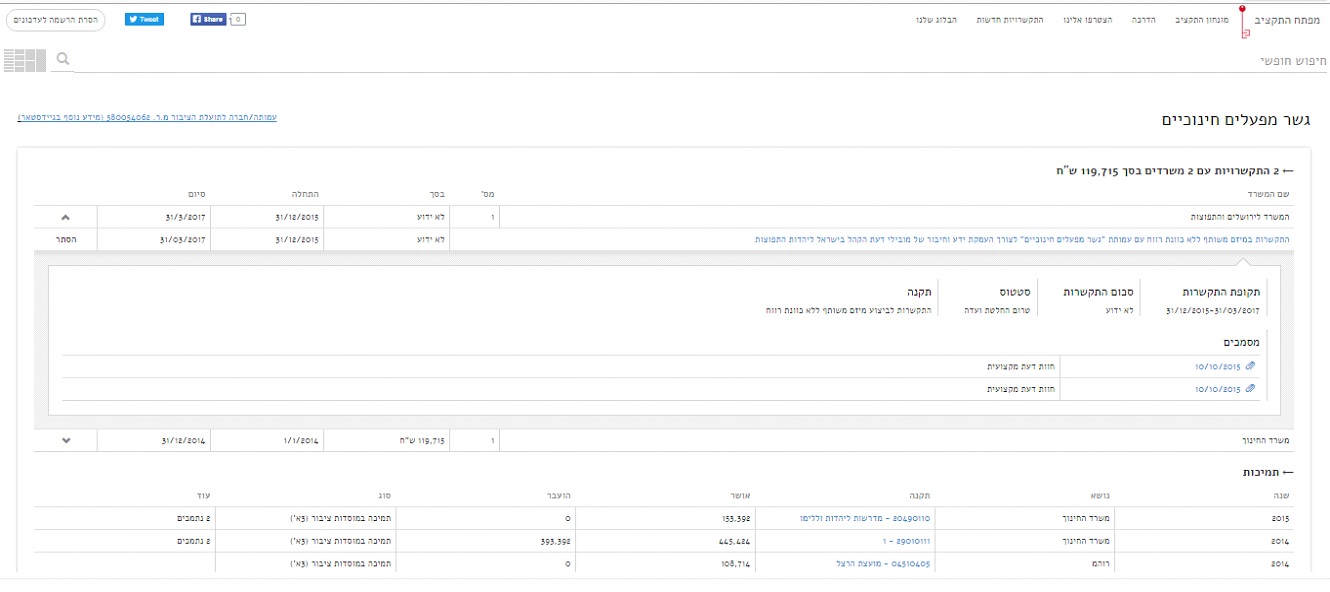This screenshot has height=592, width=1330.
Task: Open the second paperclip document attachment
Action: [x=1250, y=389]
